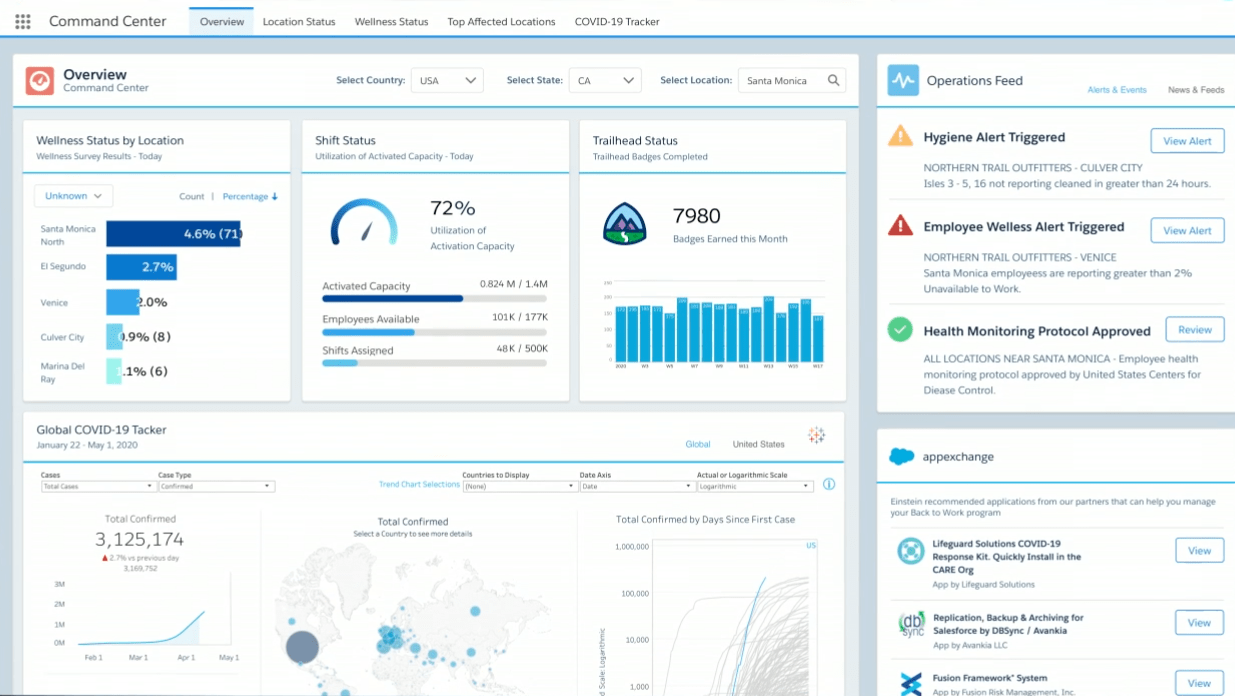Select the Percentage column toggle
The height and width of the screenshot is (696, 1235).
(x=245, y=197)
